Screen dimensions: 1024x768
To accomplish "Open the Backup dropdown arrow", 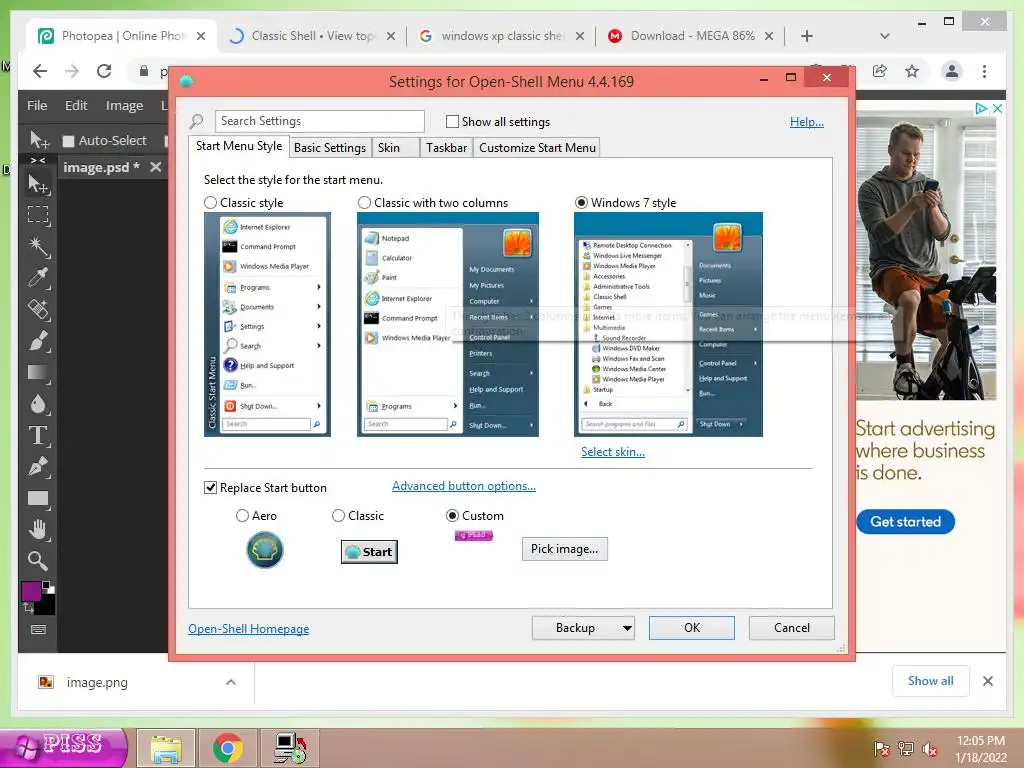I will click(x=627, y=628).
